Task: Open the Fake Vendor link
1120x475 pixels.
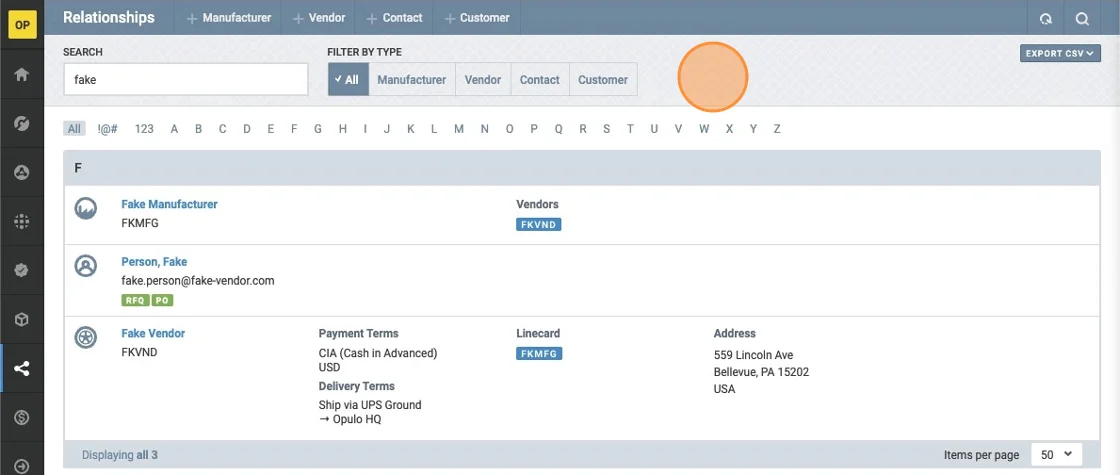Action: pos(153,333)
